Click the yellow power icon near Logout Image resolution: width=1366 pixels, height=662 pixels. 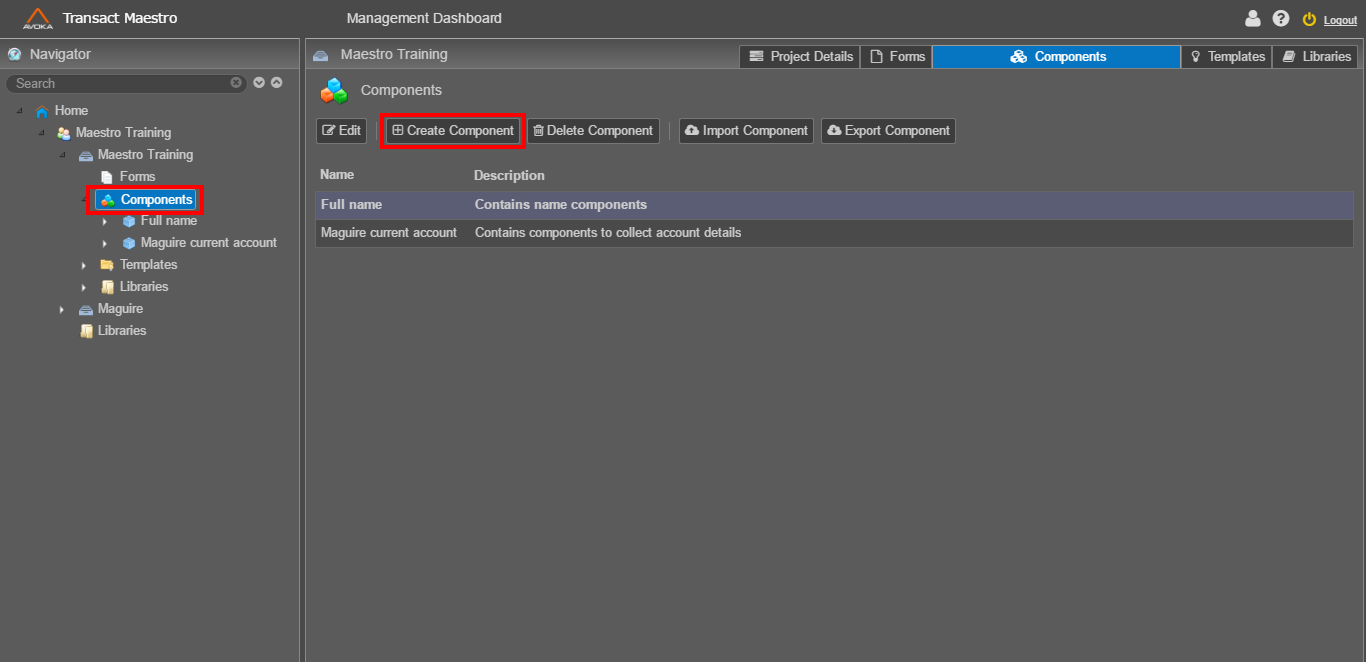point(1309,18)
